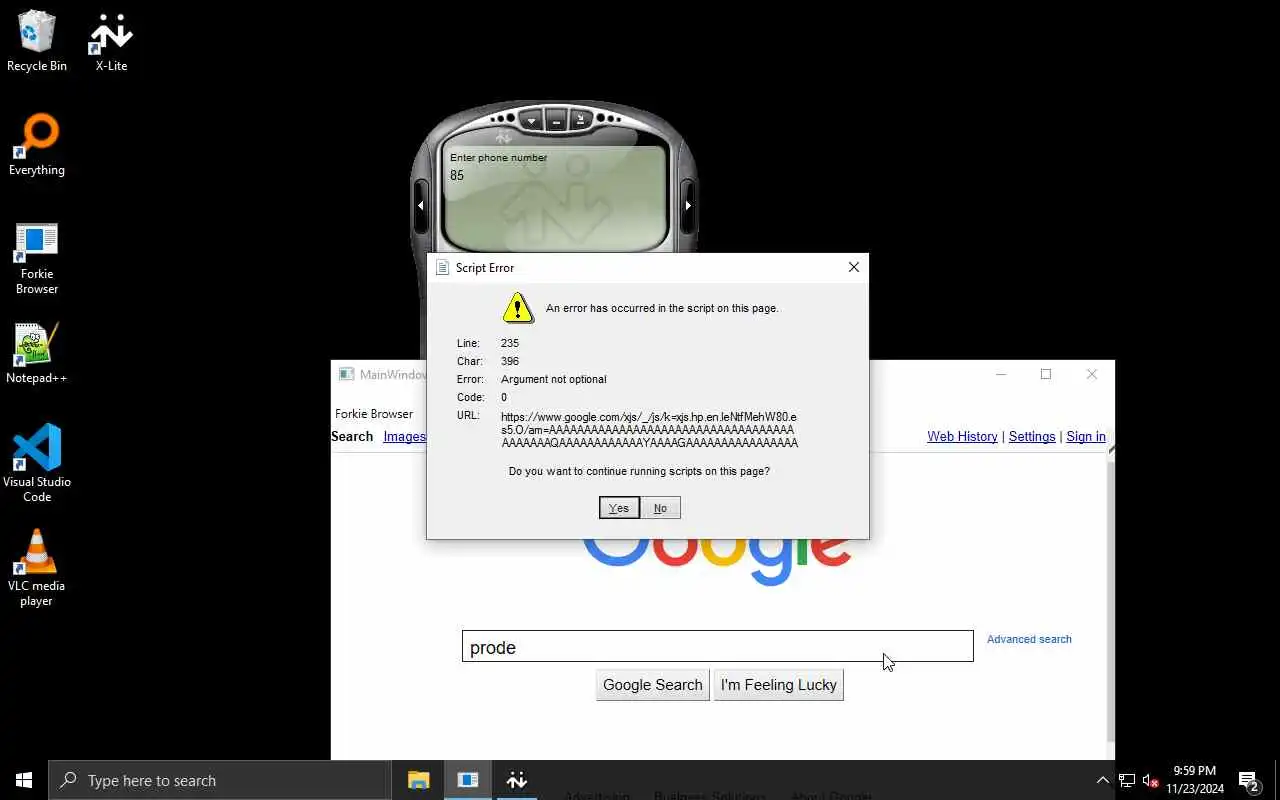
Task: Click the 'Forkie Browser' label in MainWindow
Action: pos(374,414)
